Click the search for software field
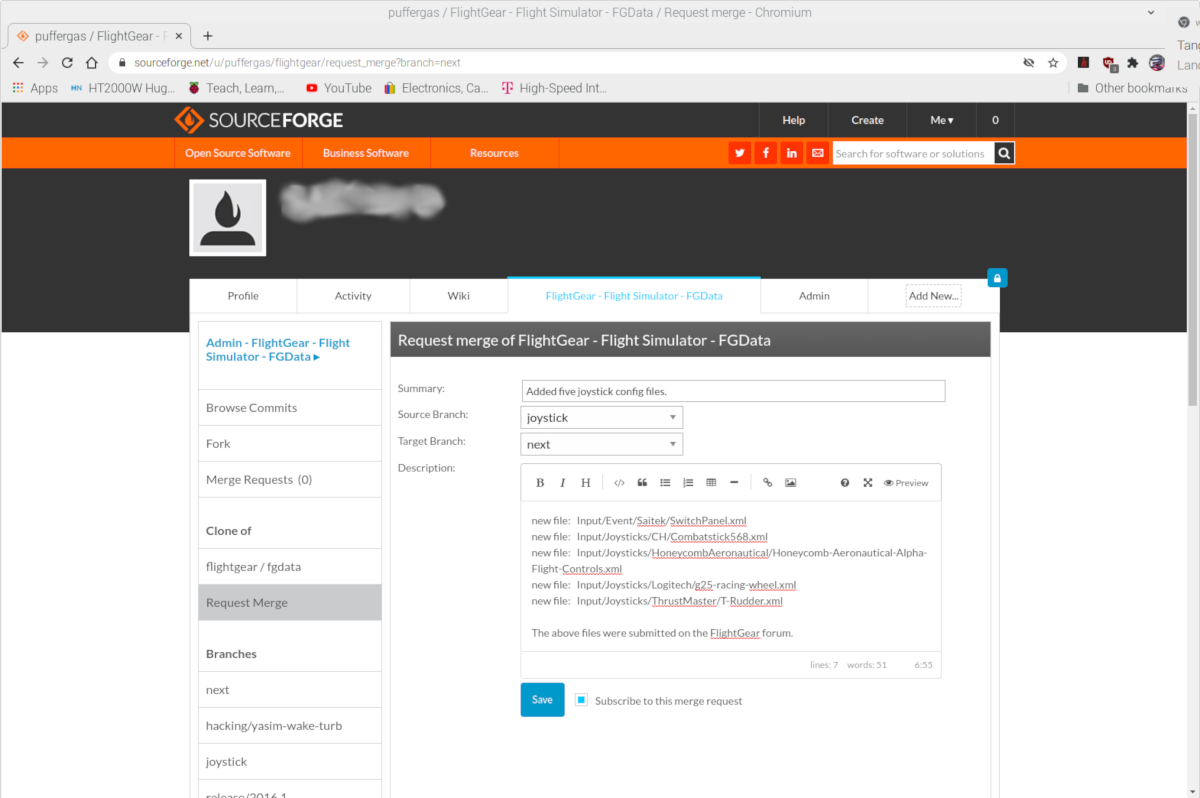Screen dimensions: 1200x798 point(912,153)
